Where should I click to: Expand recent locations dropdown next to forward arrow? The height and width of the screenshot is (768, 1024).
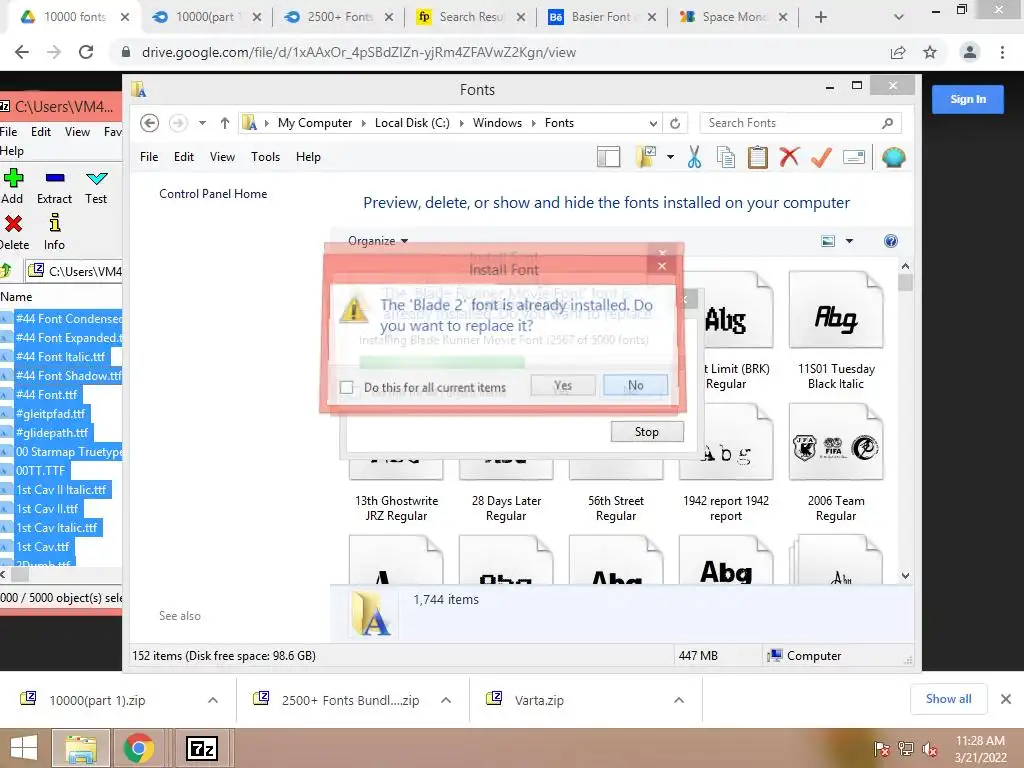[x=202, y=123]
